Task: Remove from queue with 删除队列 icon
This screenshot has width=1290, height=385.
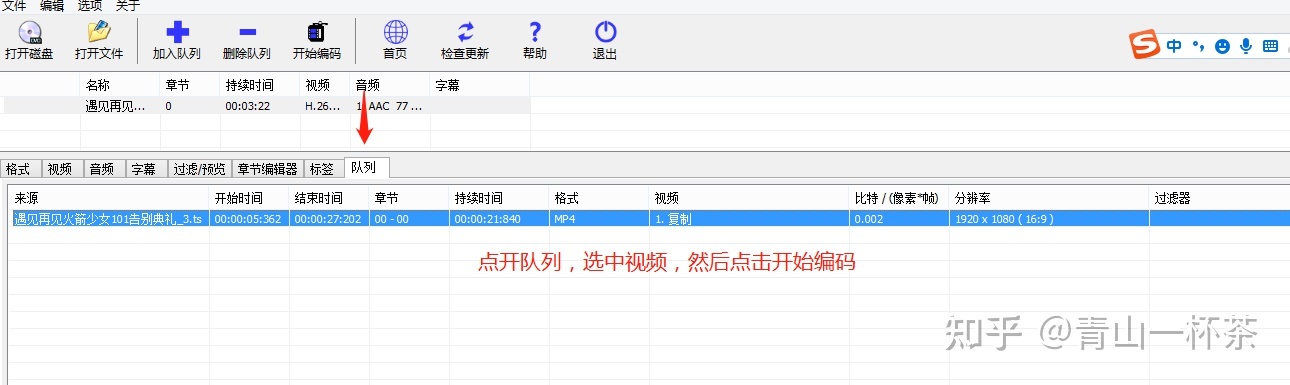Action: point(247,33)
